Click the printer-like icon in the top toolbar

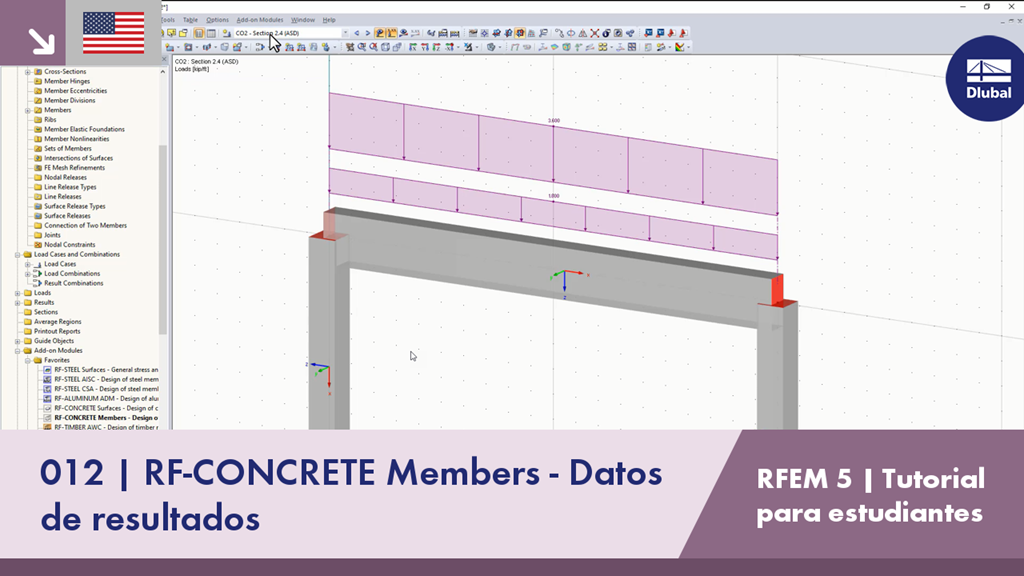point(443,33)
